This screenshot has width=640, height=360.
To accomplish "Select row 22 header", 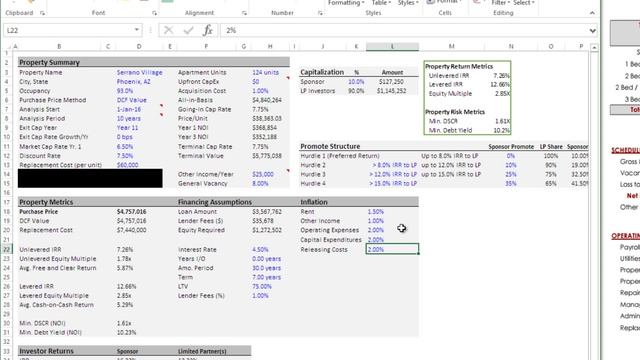I will (x=7, y=249).
